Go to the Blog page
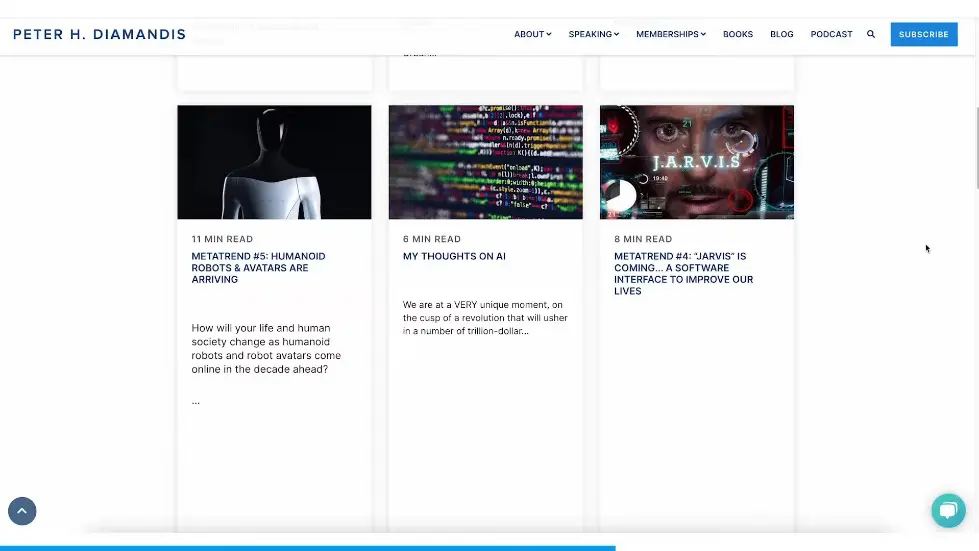 (782, 34)
